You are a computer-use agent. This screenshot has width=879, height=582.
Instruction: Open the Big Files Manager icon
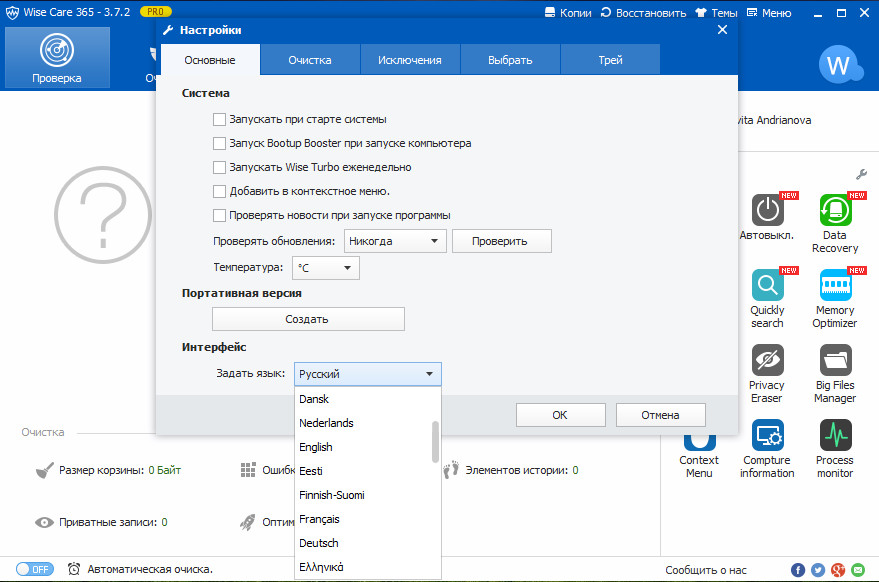coord(835,360)
